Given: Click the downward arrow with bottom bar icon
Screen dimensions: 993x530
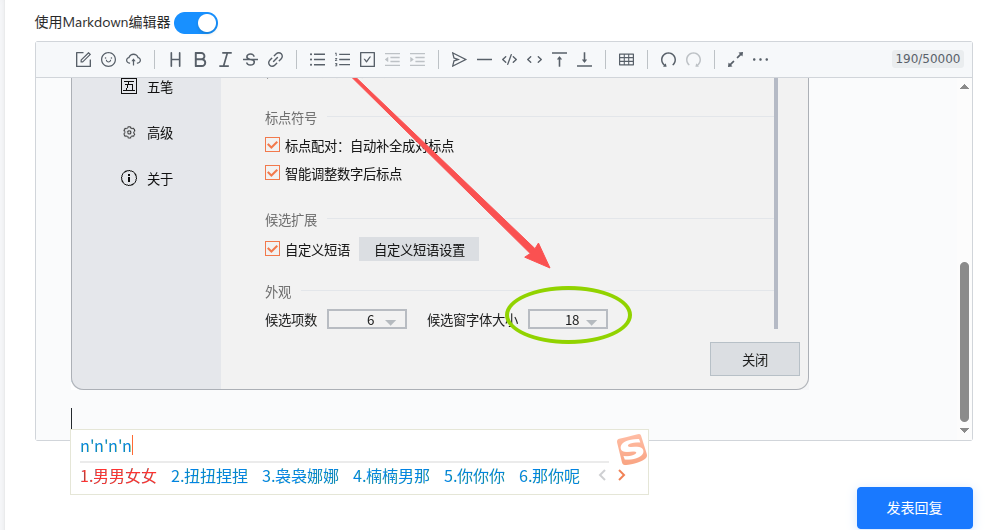Looking at the screenshot, I should point(585,60).
